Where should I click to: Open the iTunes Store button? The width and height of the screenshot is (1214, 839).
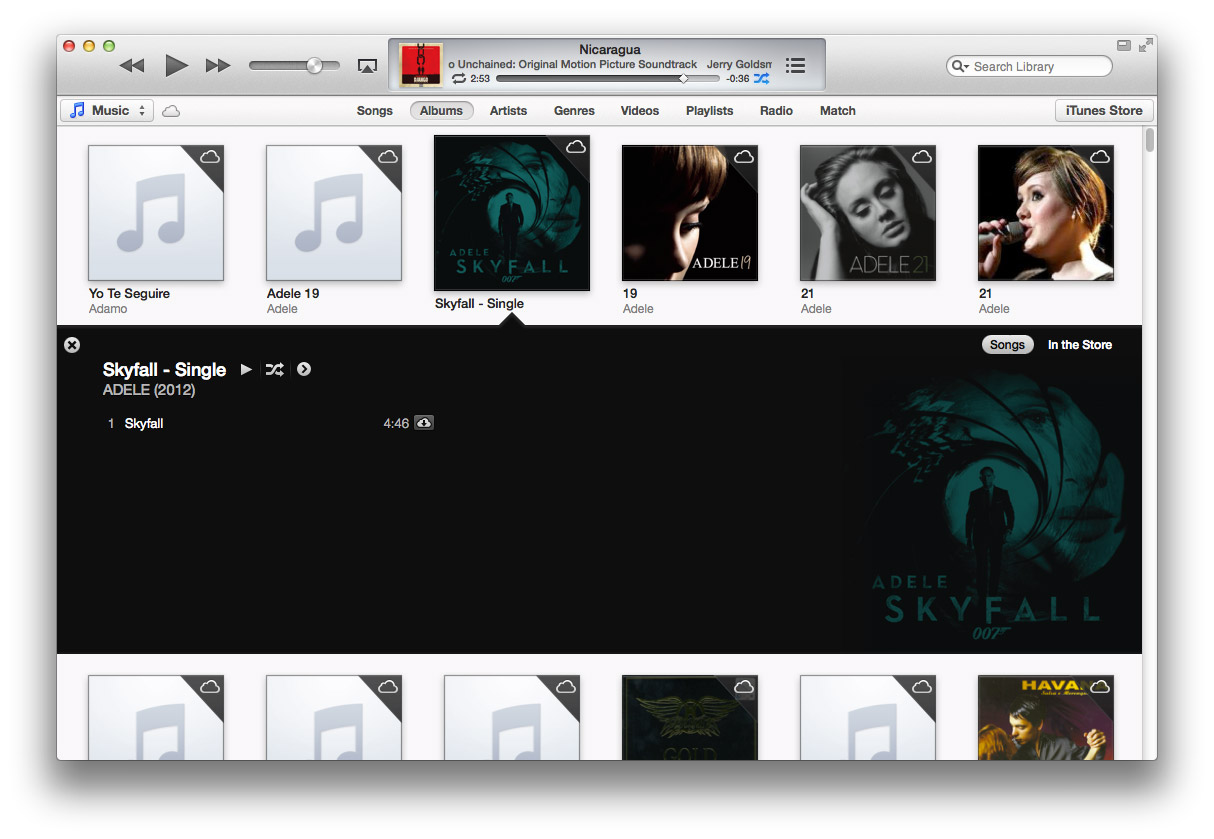1104,111
